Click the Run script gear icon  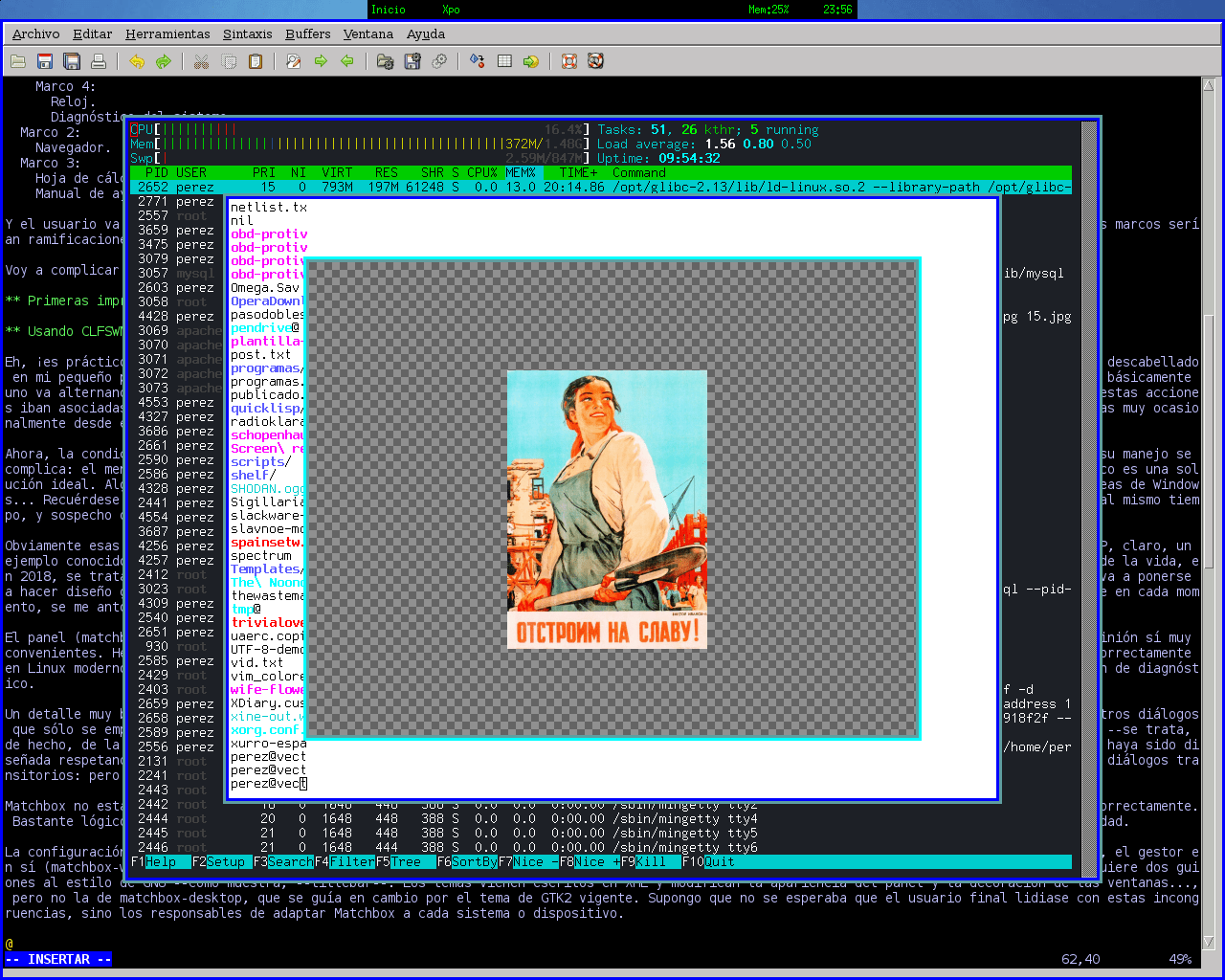coord(439,61)
